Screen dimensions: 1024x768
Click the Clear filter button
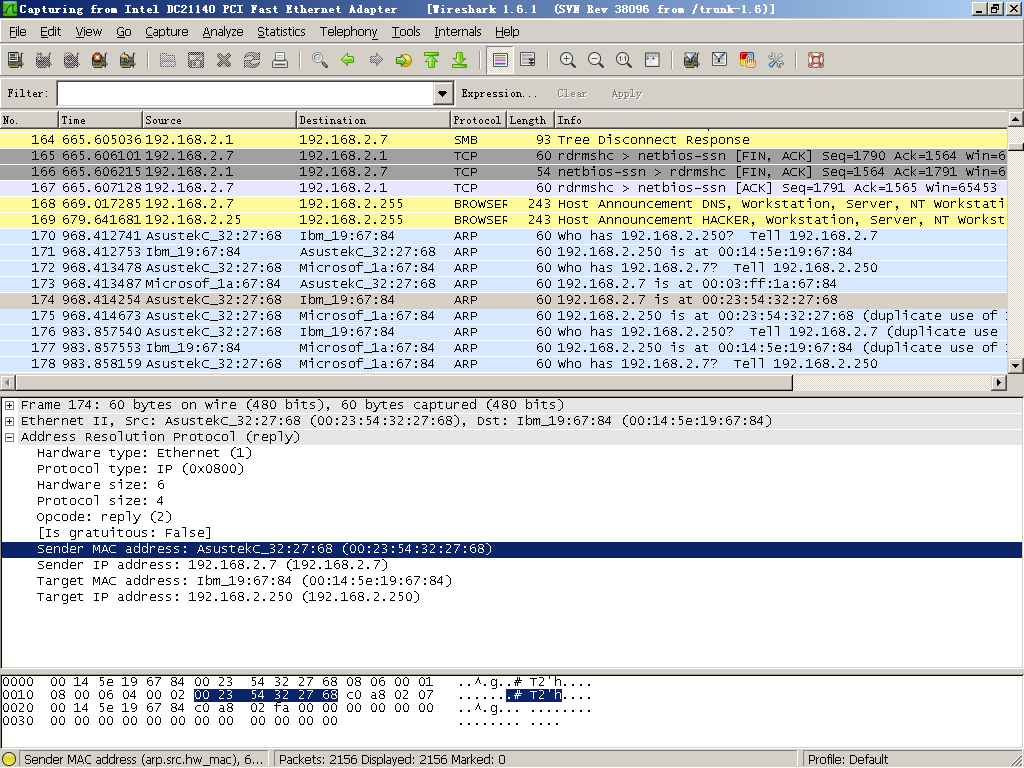tap(572, 93)
